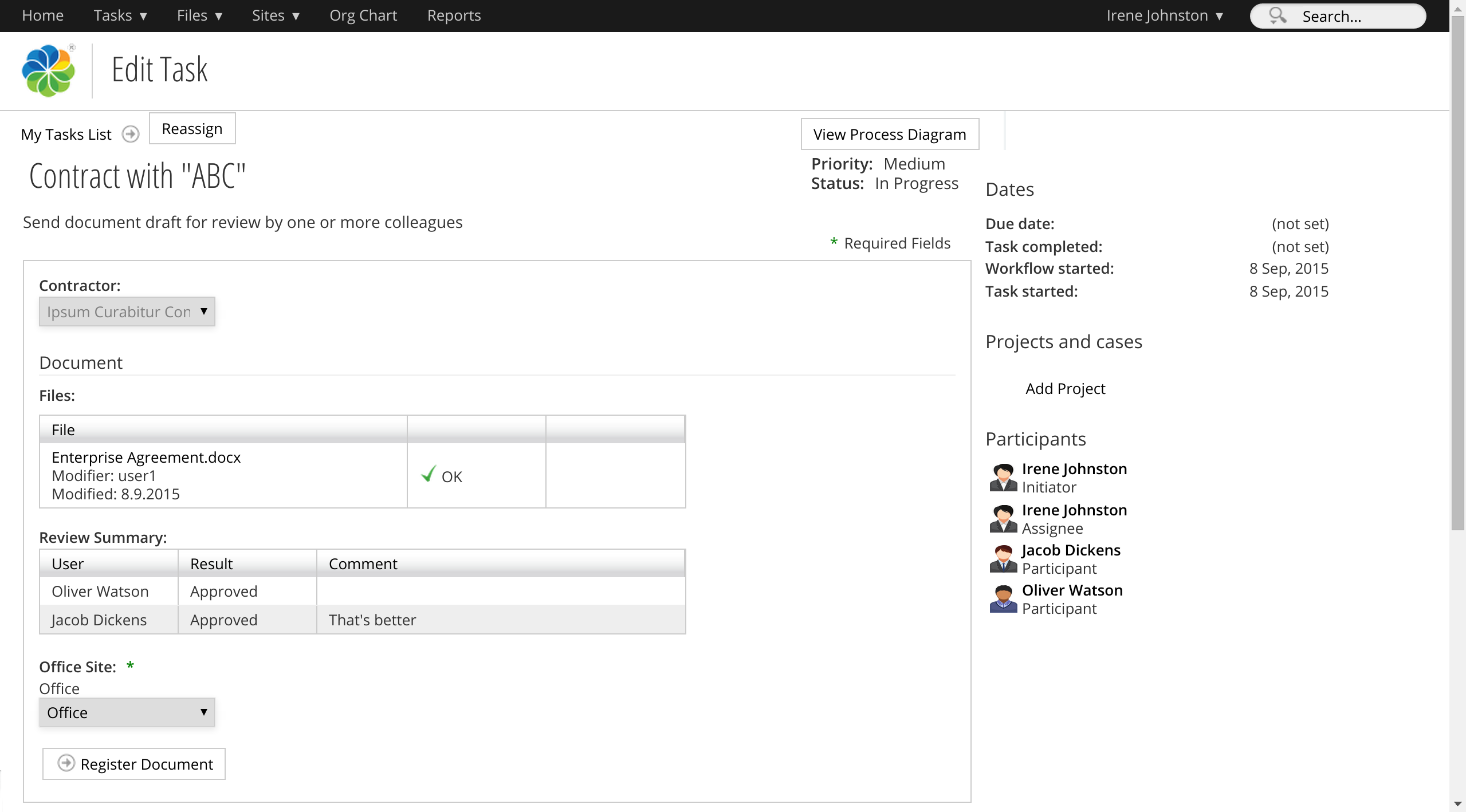This screenshot has width=1466, height=812.
Task: Open the Tasks menu
Action: (x=120, y=15)
